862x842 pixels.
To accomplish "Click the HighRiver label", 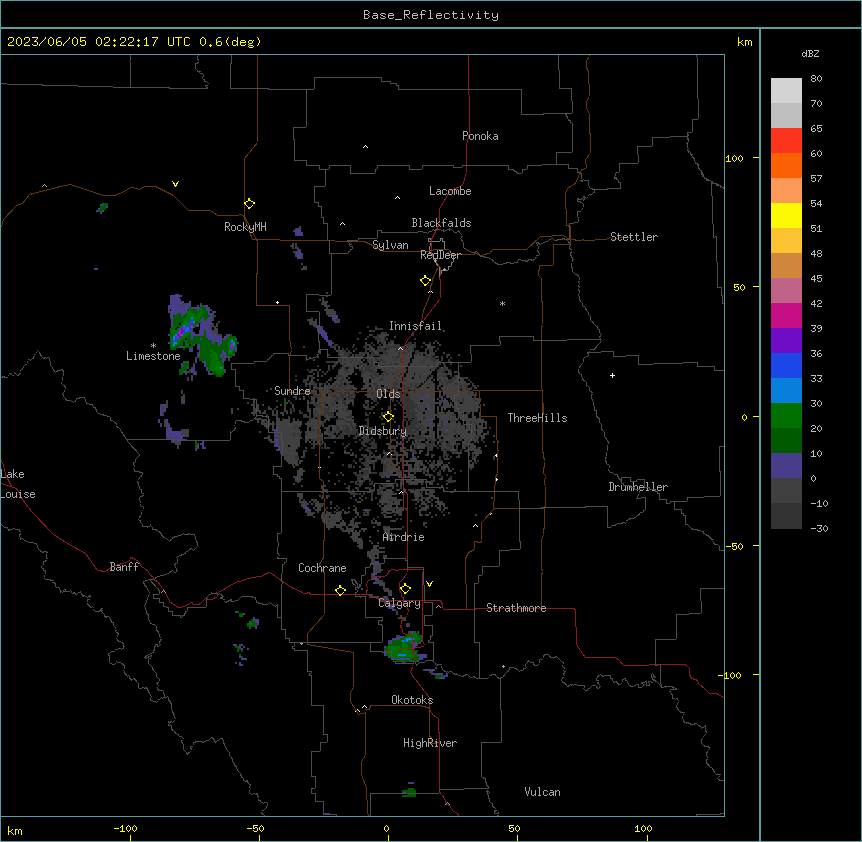I will pos(430,743).
